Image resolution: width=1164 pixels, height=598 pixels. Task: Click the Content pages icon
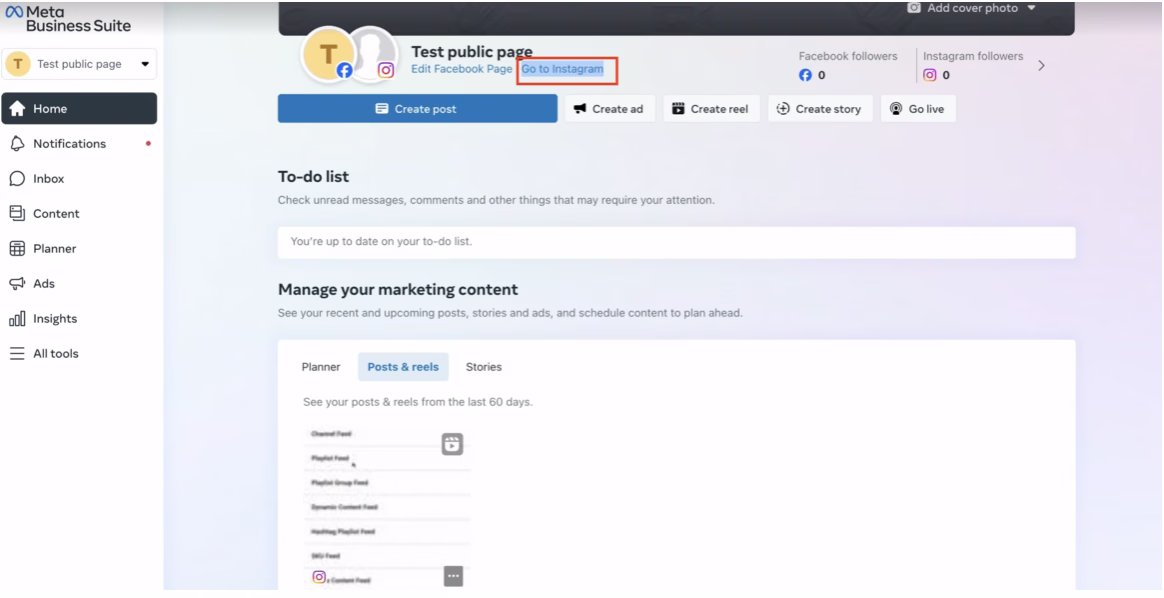point(17,213)
